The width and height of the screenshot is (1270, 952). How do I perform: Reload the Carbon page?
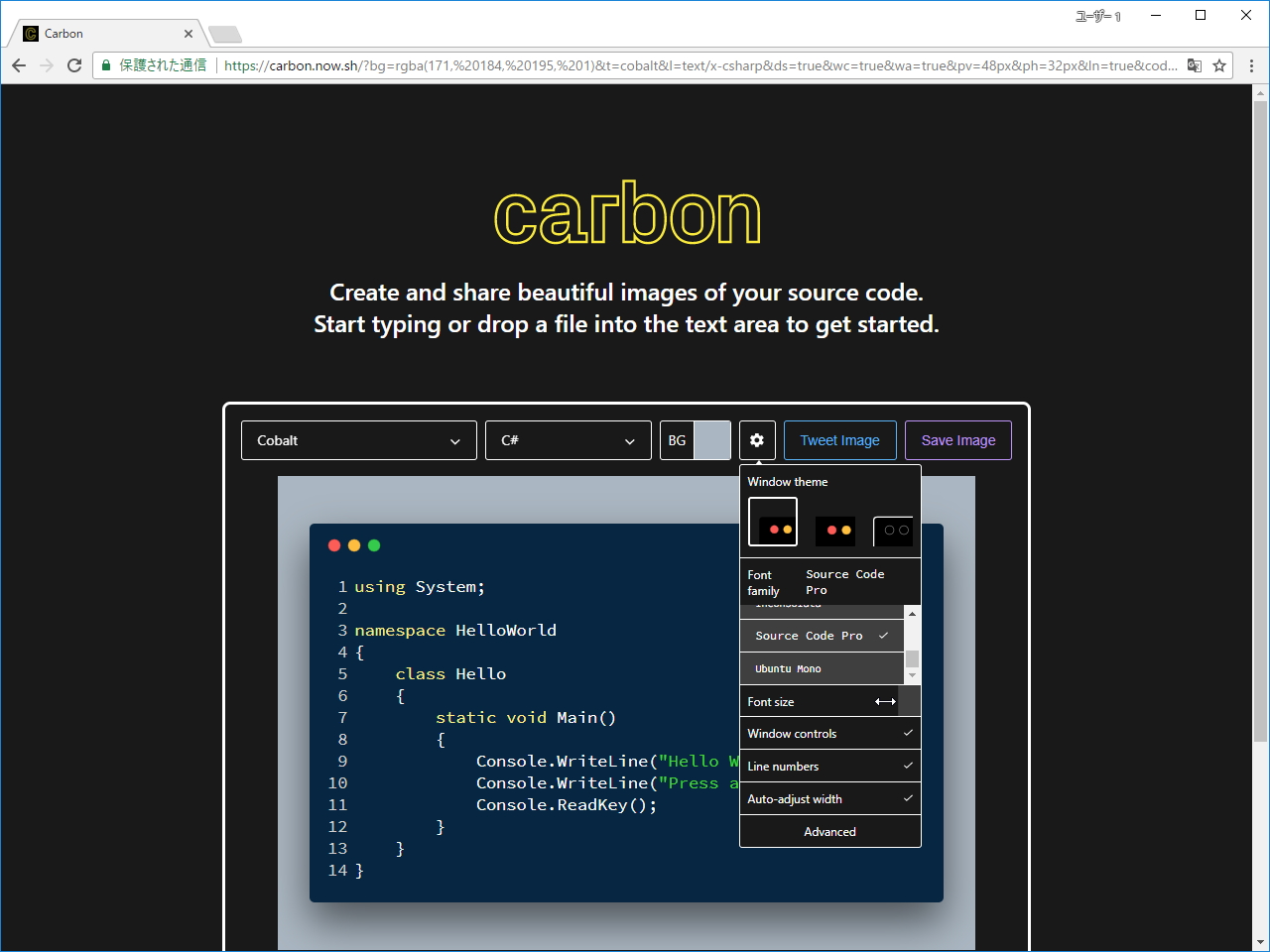74,65
